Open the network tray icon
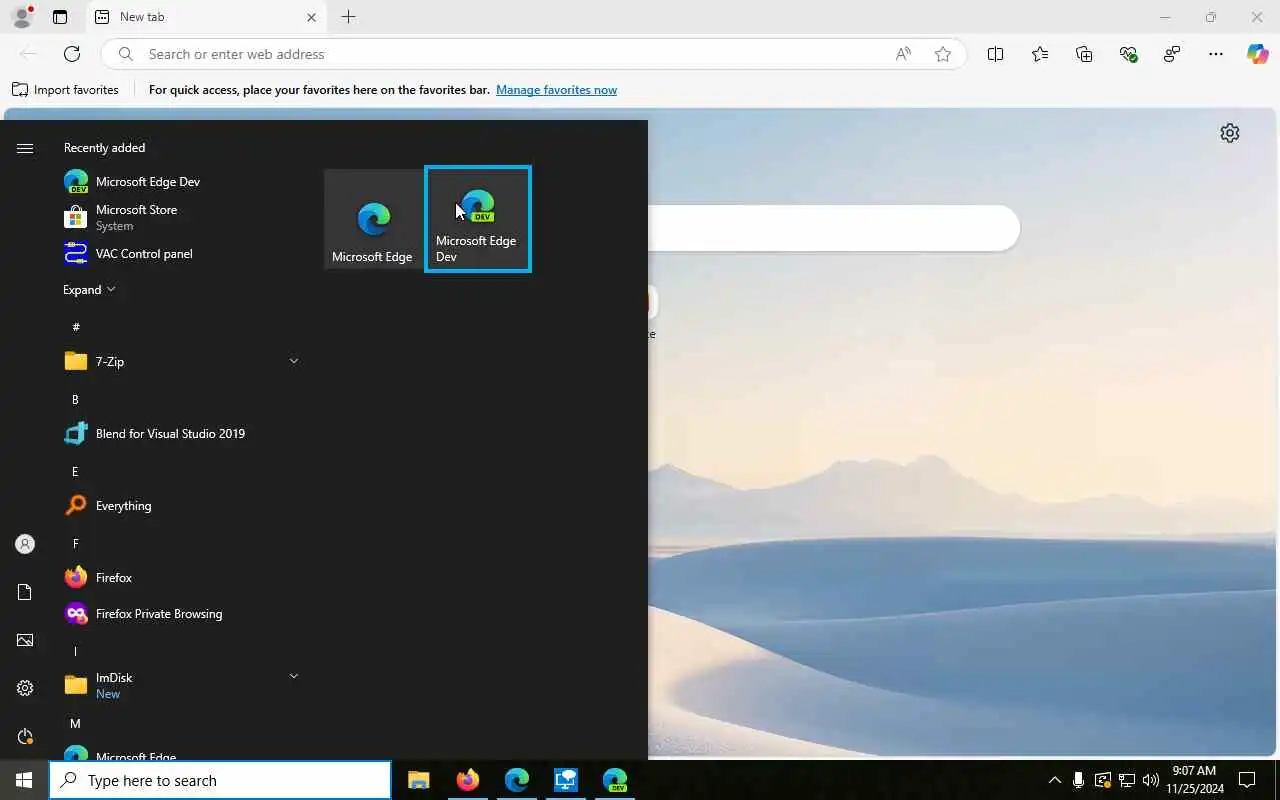The image size is (1280, 800). pyautogui.click(x=1126, y=780)
